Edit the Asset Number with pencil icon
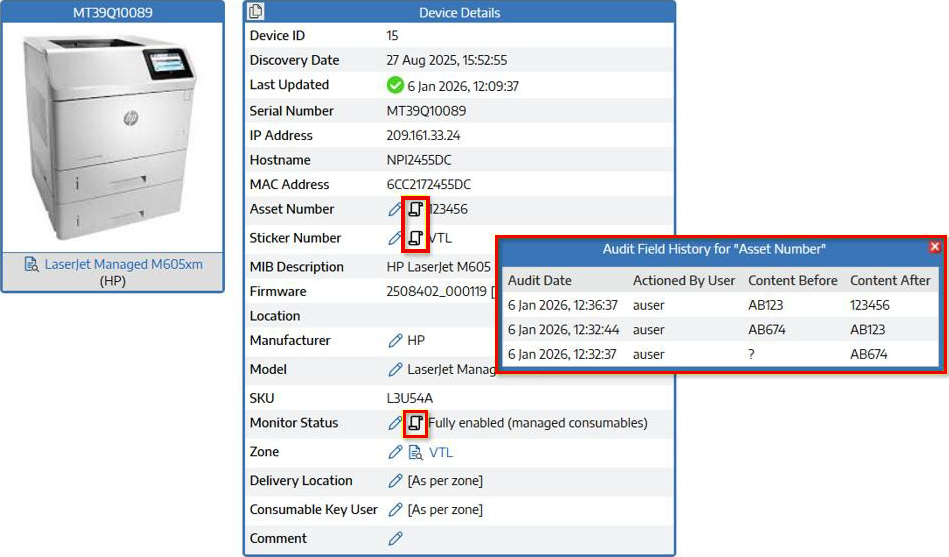Screen dimensions: 949x557 pos(395,209)
